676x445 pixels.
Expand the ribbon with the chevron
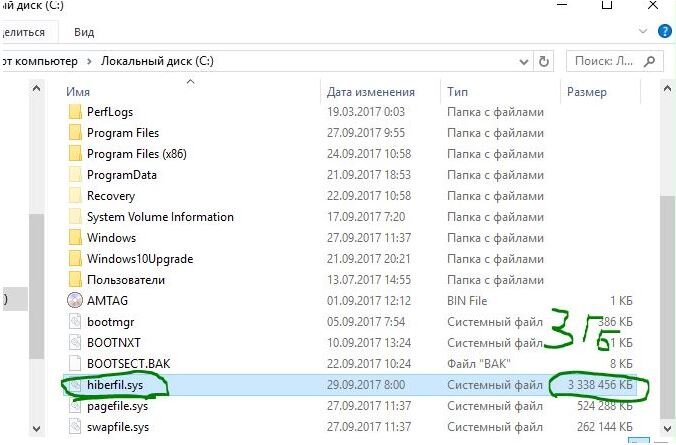(x=643, y=31)
